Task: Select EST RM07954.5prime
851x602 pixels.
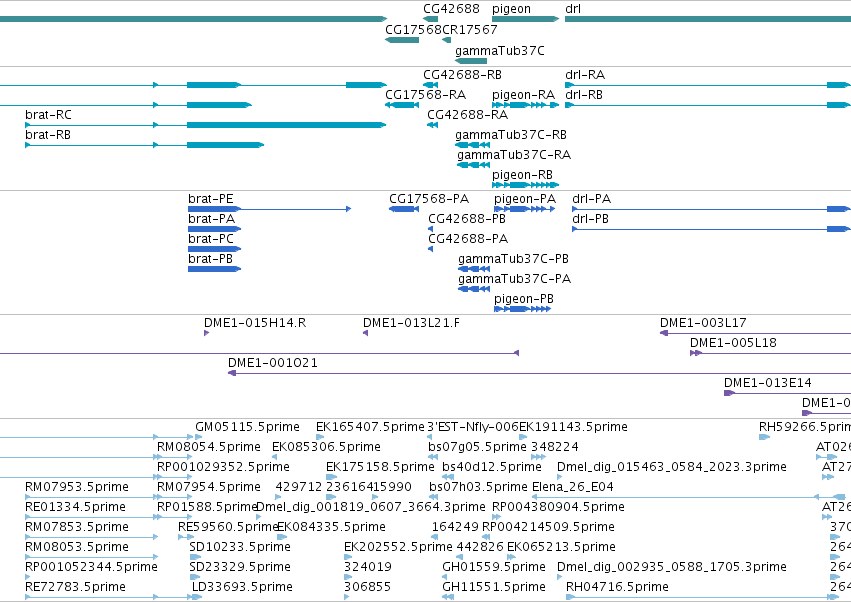Action: click(208, 487)
